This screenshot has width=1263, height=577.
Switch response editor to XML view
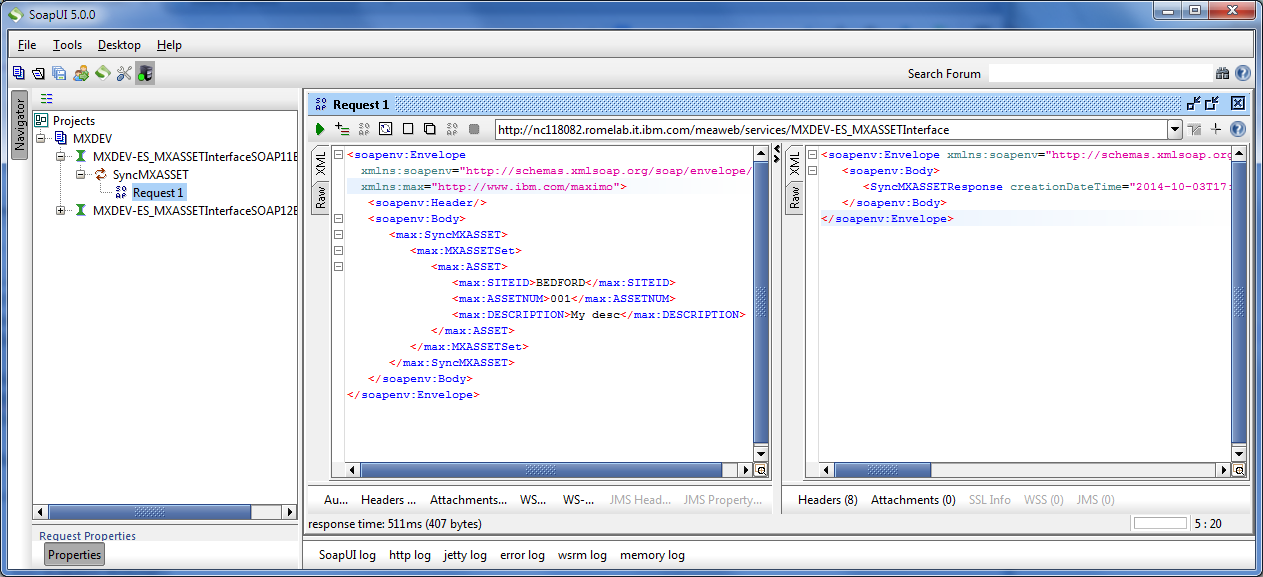click(795, 164)
